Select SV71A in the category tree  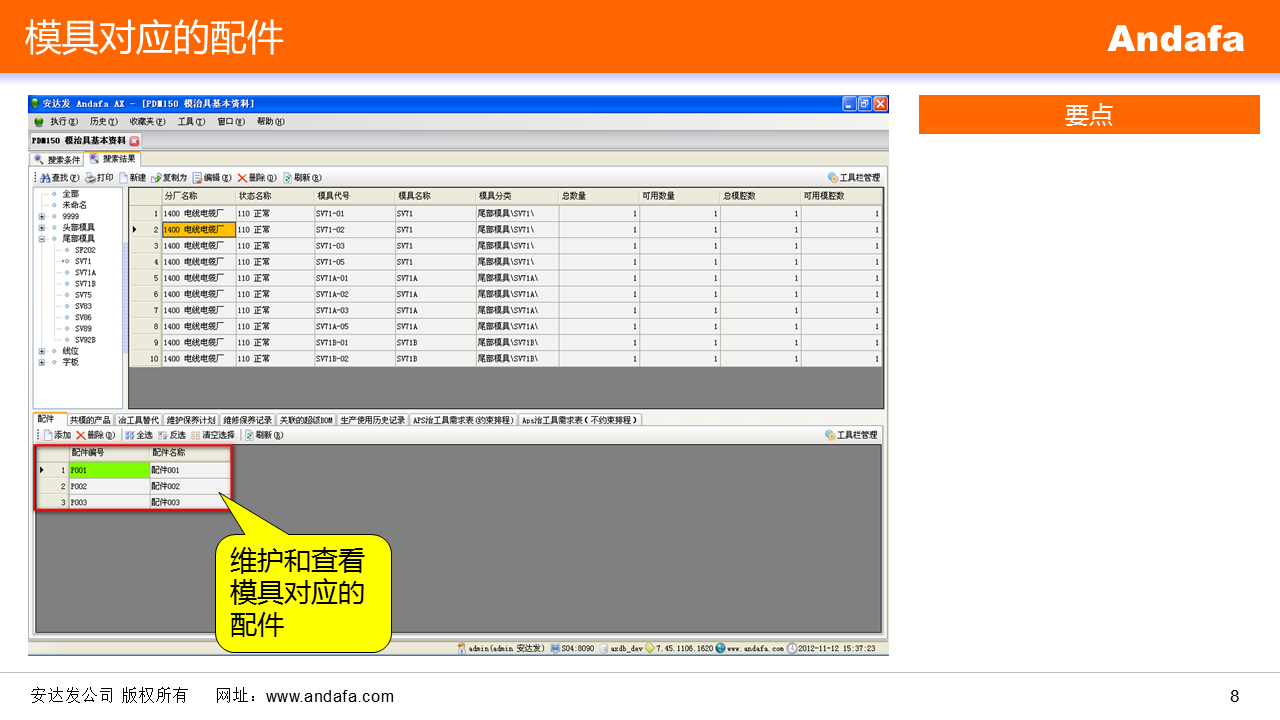[x=85, y=273]
